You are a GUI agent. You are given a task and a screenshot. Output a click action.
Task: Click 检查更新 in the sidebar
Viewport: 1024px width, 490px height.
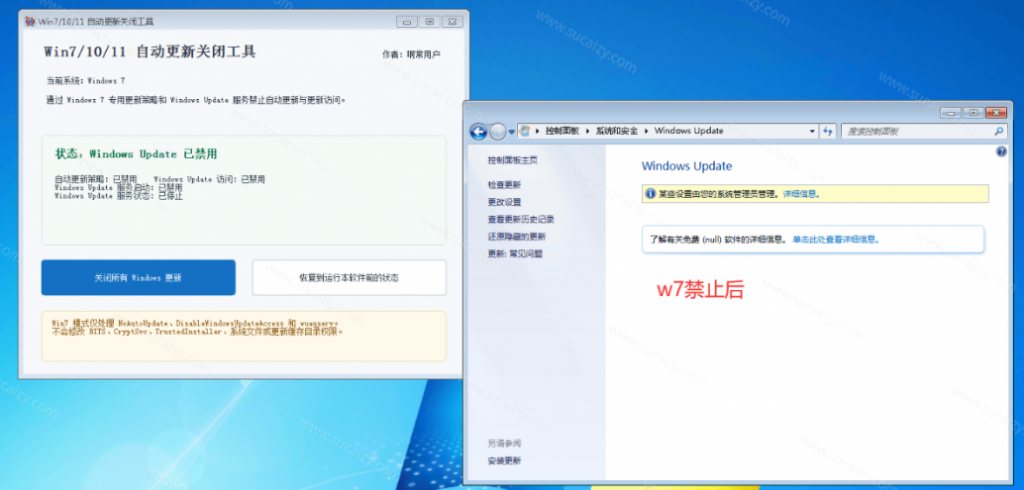(x=504, y=185)
